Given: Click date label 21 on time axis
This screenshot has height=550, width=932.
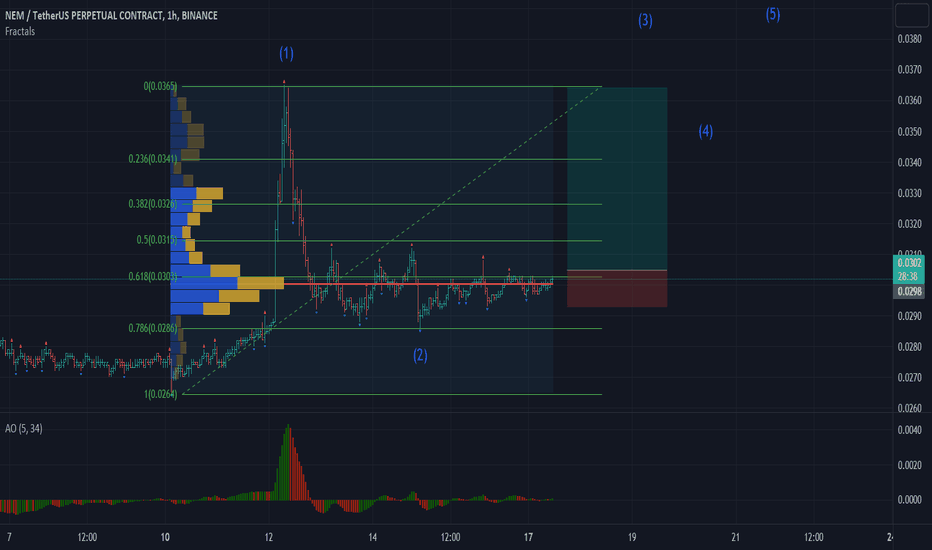Looking at the screenshot, I should pyautogui.click(x=735, y=538).
